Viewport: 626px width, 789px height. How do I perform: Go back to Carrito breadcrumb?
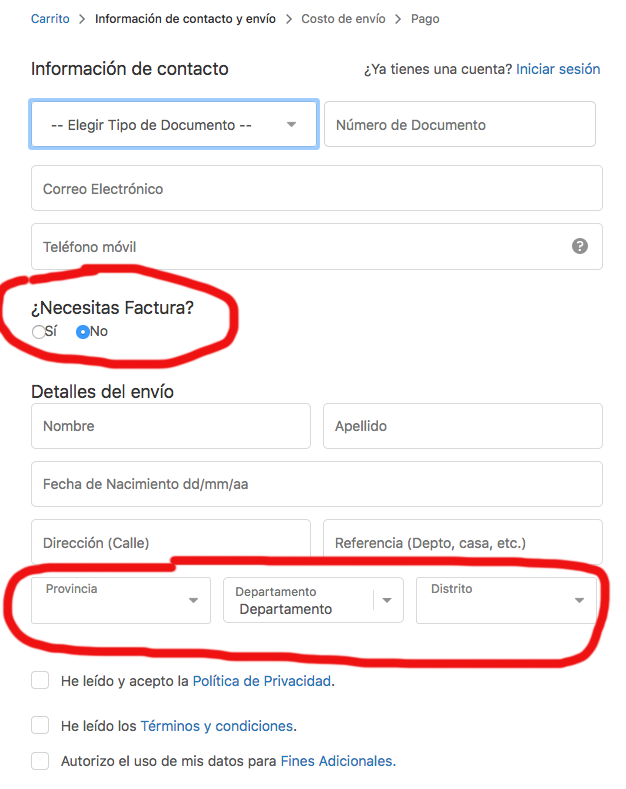[50, 19]
